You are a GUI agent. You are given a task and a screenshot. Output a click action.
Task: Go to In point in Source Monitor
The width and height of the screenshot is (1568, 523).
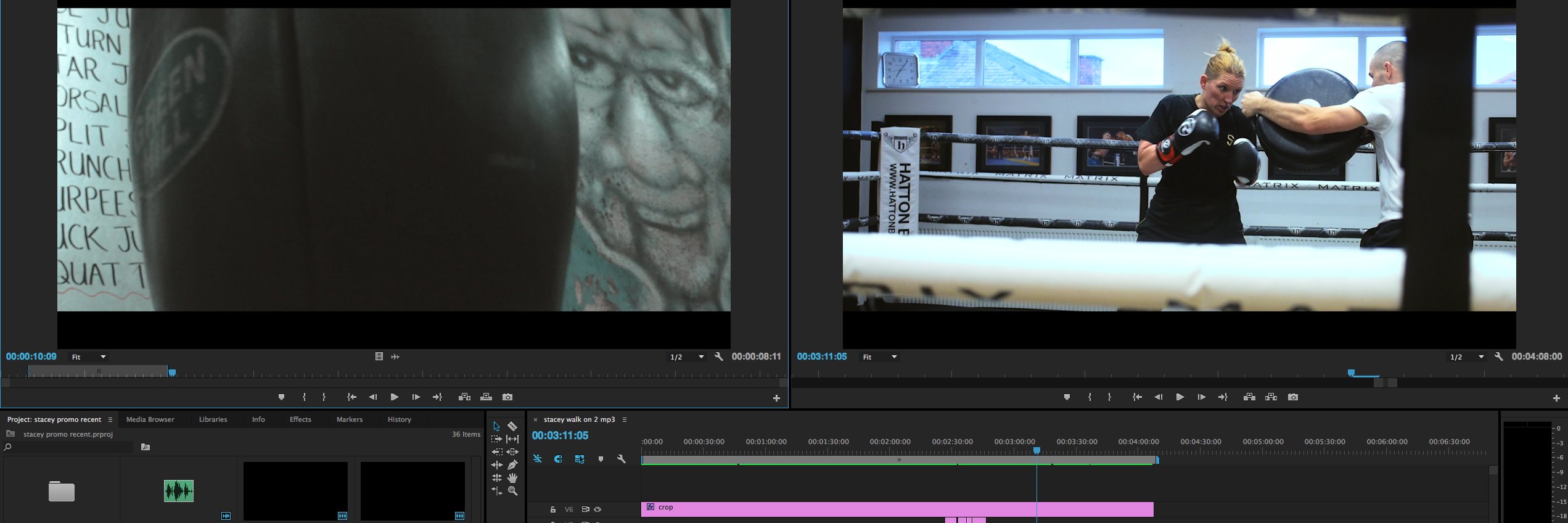click(x=351, y=397)
